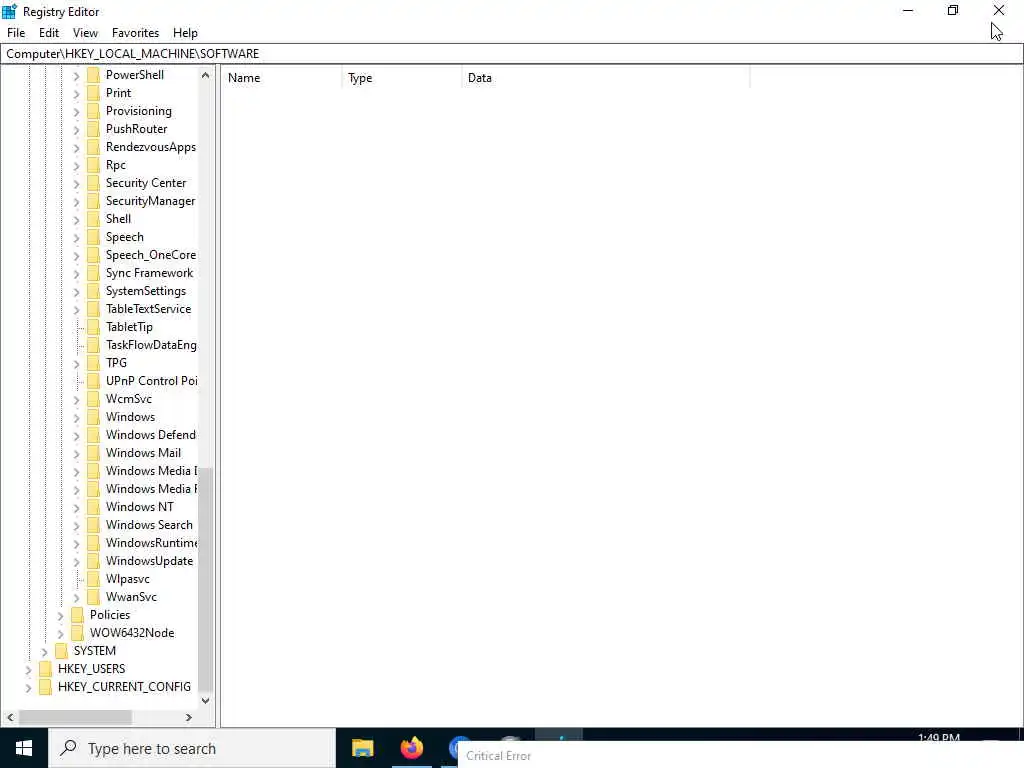Select the TableTextService folder icon

[x=93, y=309]
